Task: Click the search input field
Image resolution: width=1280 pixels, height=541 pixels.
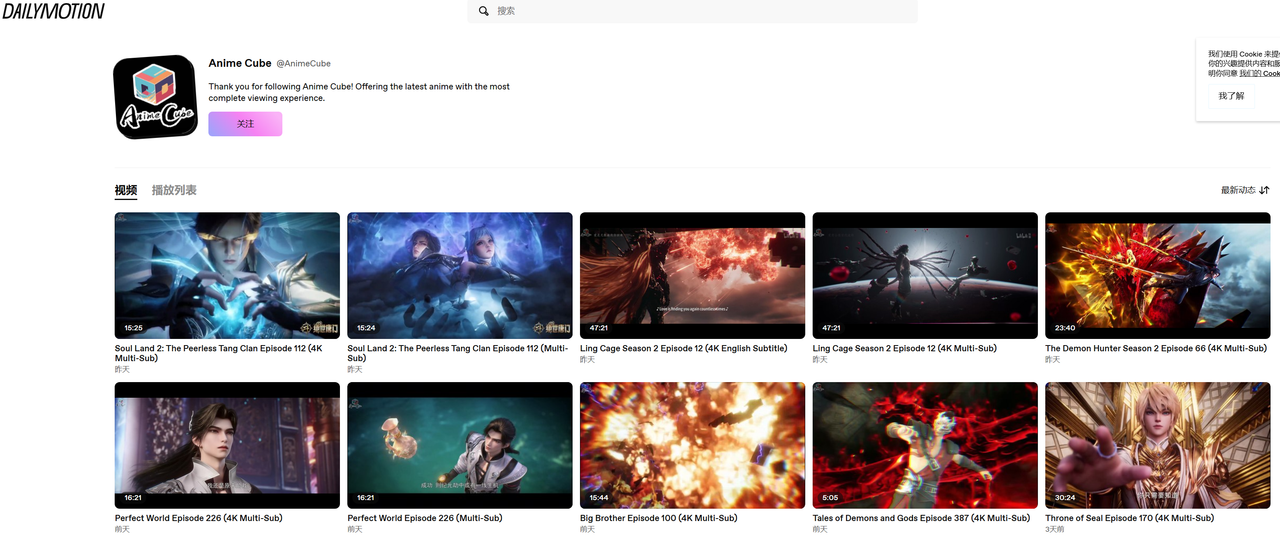Action: (692, 11)
